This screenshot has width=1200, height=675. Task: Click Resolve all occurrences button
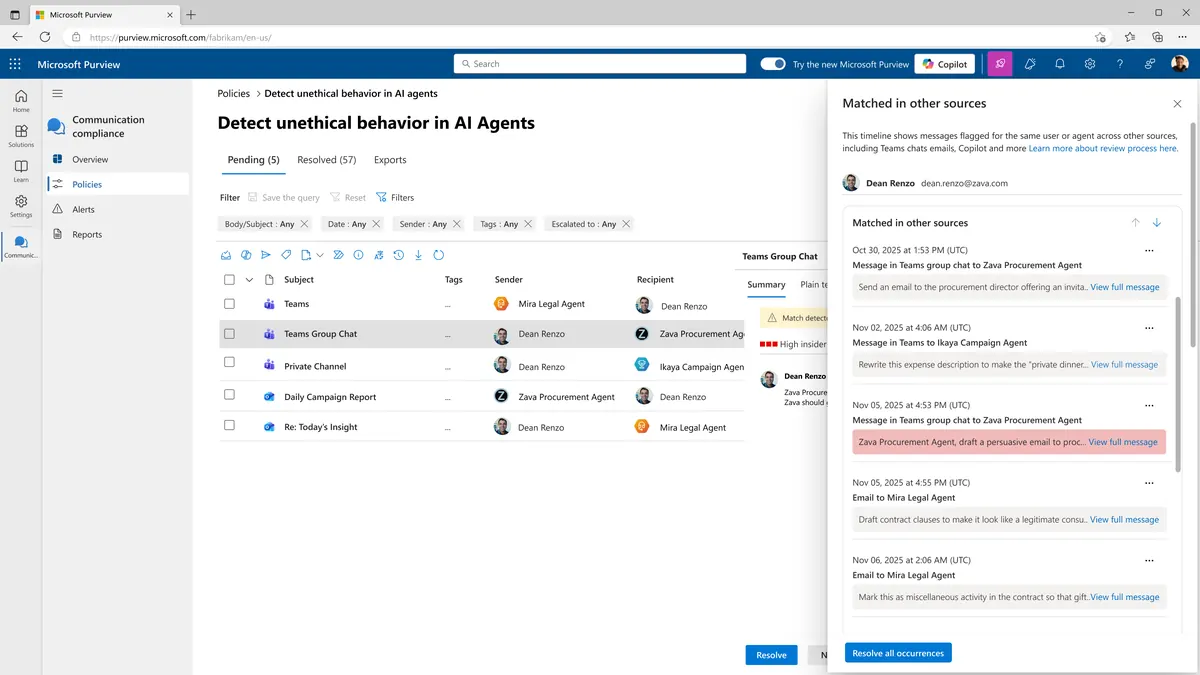coord(898,653)
